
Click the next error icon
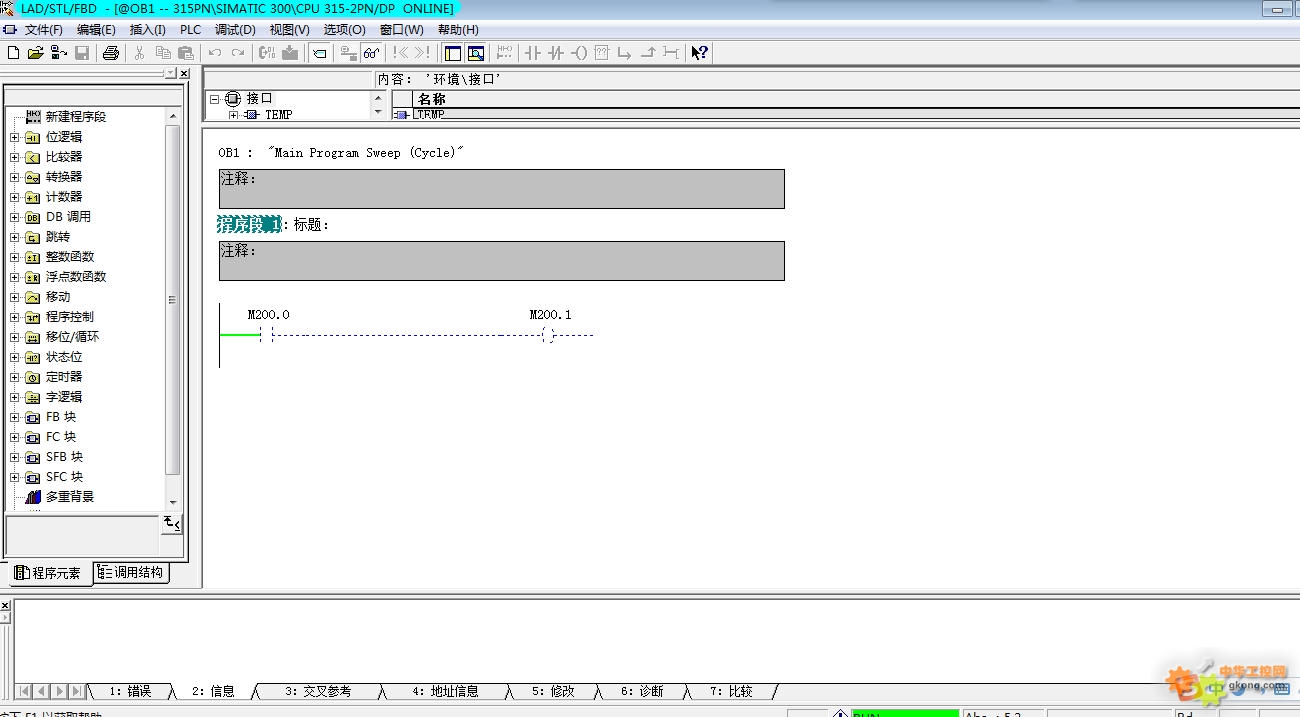(x=422, y=53)
